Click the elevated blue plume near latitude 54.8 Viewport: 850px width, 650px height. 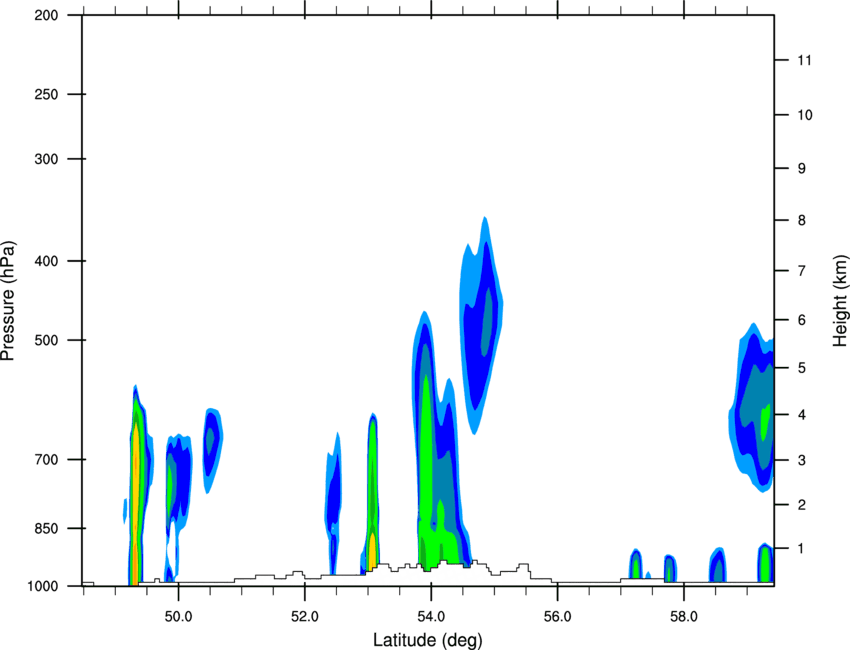pos(481,325)
